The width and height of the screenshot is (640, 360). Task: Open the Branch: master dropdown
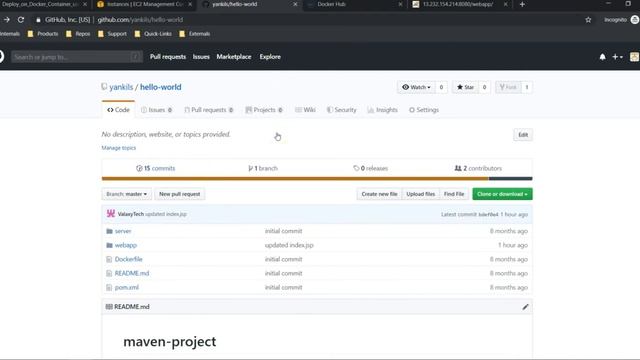(x=127, y=194)
